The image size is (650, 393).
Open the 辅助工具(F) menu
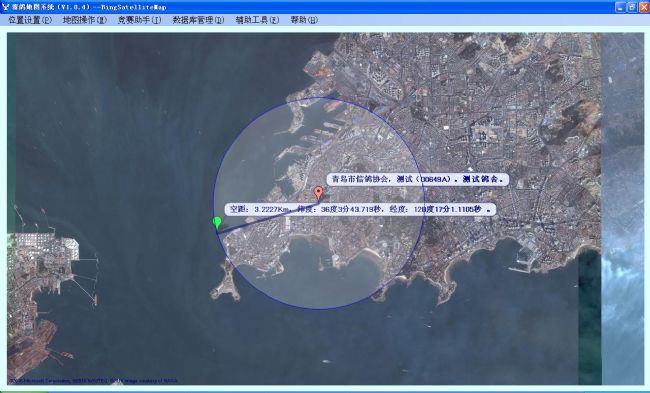[257, 20]
